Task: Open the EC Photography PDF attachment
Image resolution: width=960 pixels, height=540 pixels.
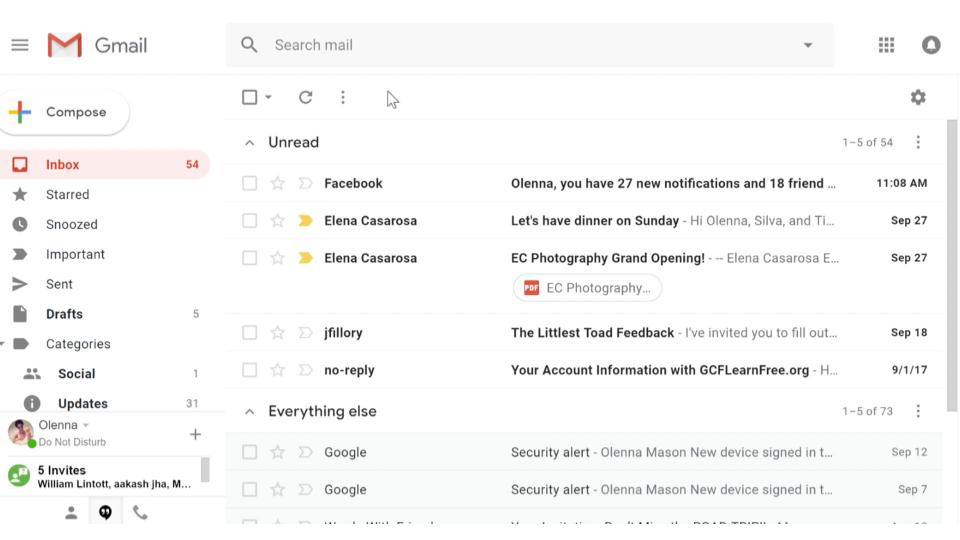Action: (x=587, y=288)
